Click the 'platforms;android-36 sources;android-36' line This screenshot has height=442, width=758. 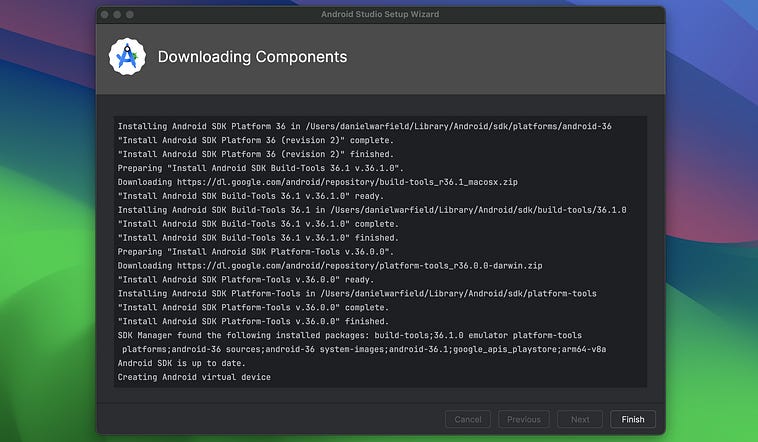point(364,350)
